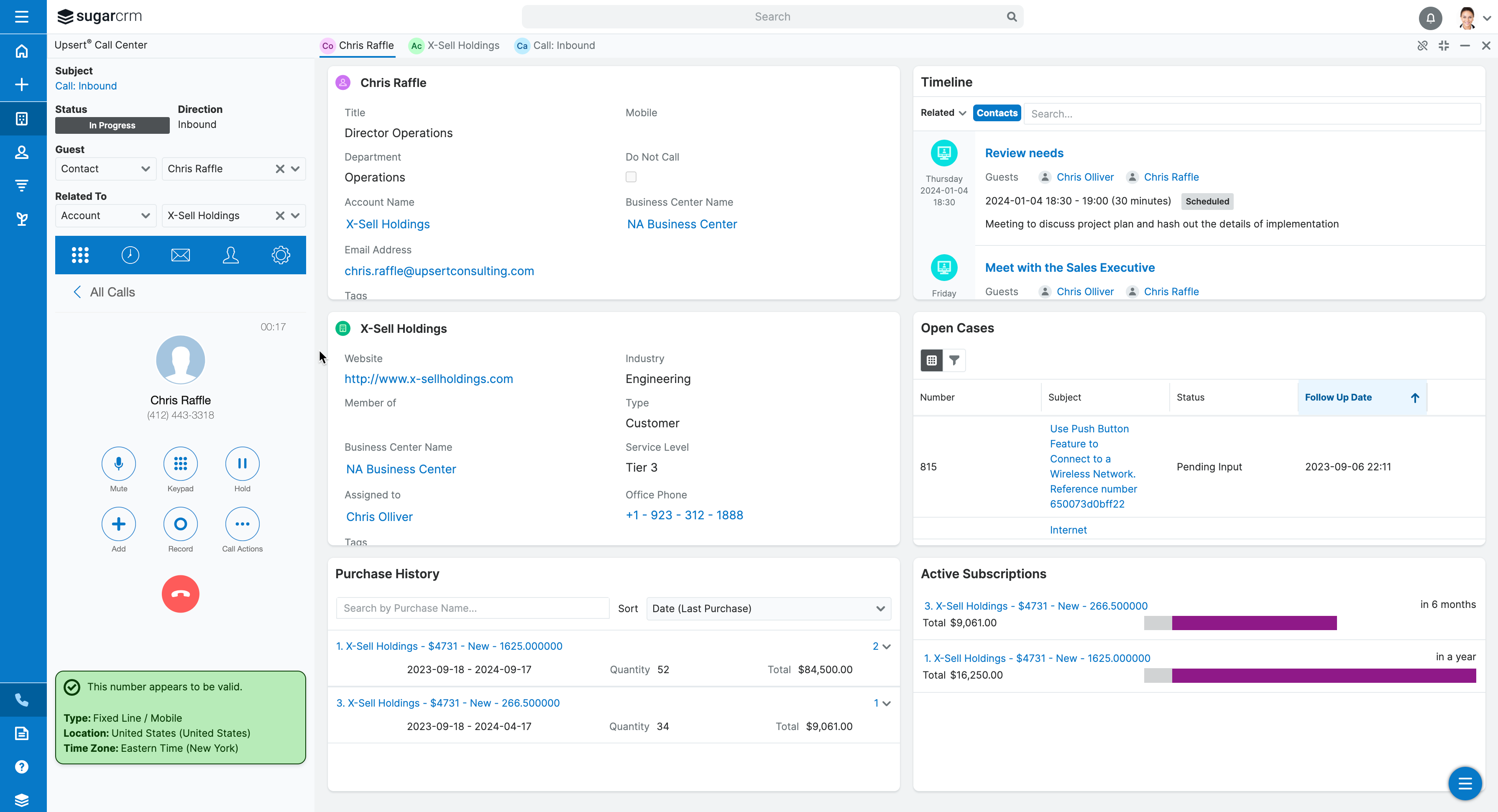Open the call Keypad
1498x812 pixels.
[x=180, y=463]
